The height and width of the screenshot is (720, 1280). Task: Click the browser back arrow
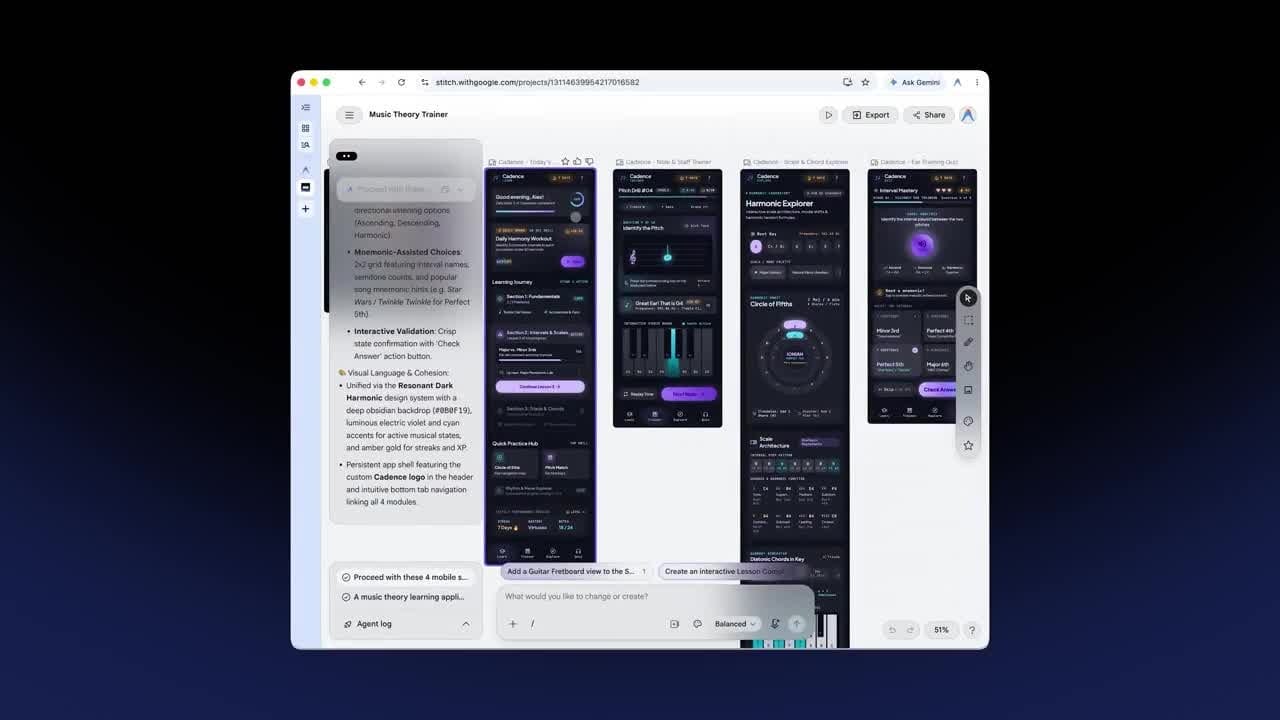pyautogui.click(x=362, y=82)
